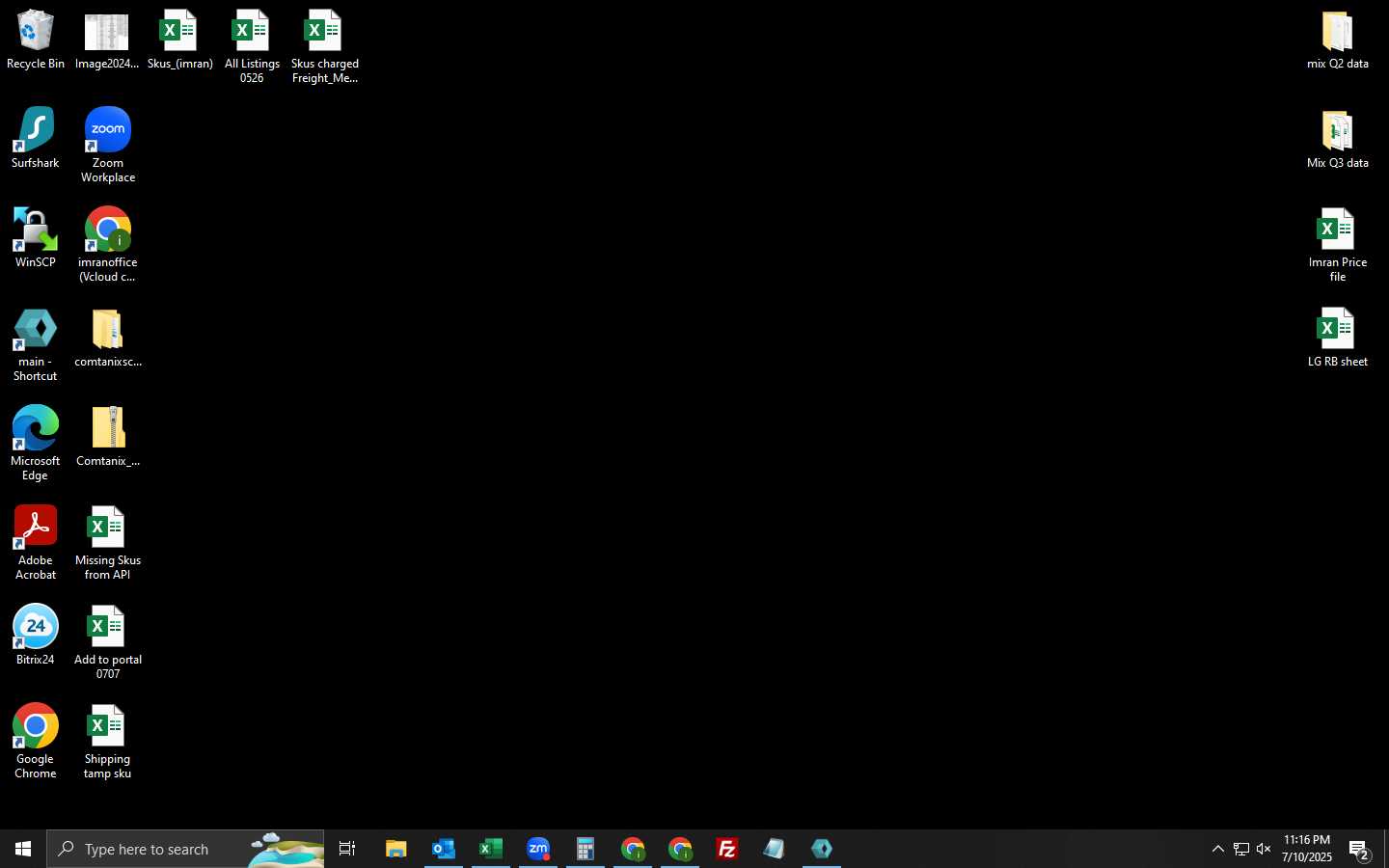Click the Show desktop sliver at taskbar end
This screenshot has height=868, width=1389.
pyautogui.click(x=1386, y=849)
